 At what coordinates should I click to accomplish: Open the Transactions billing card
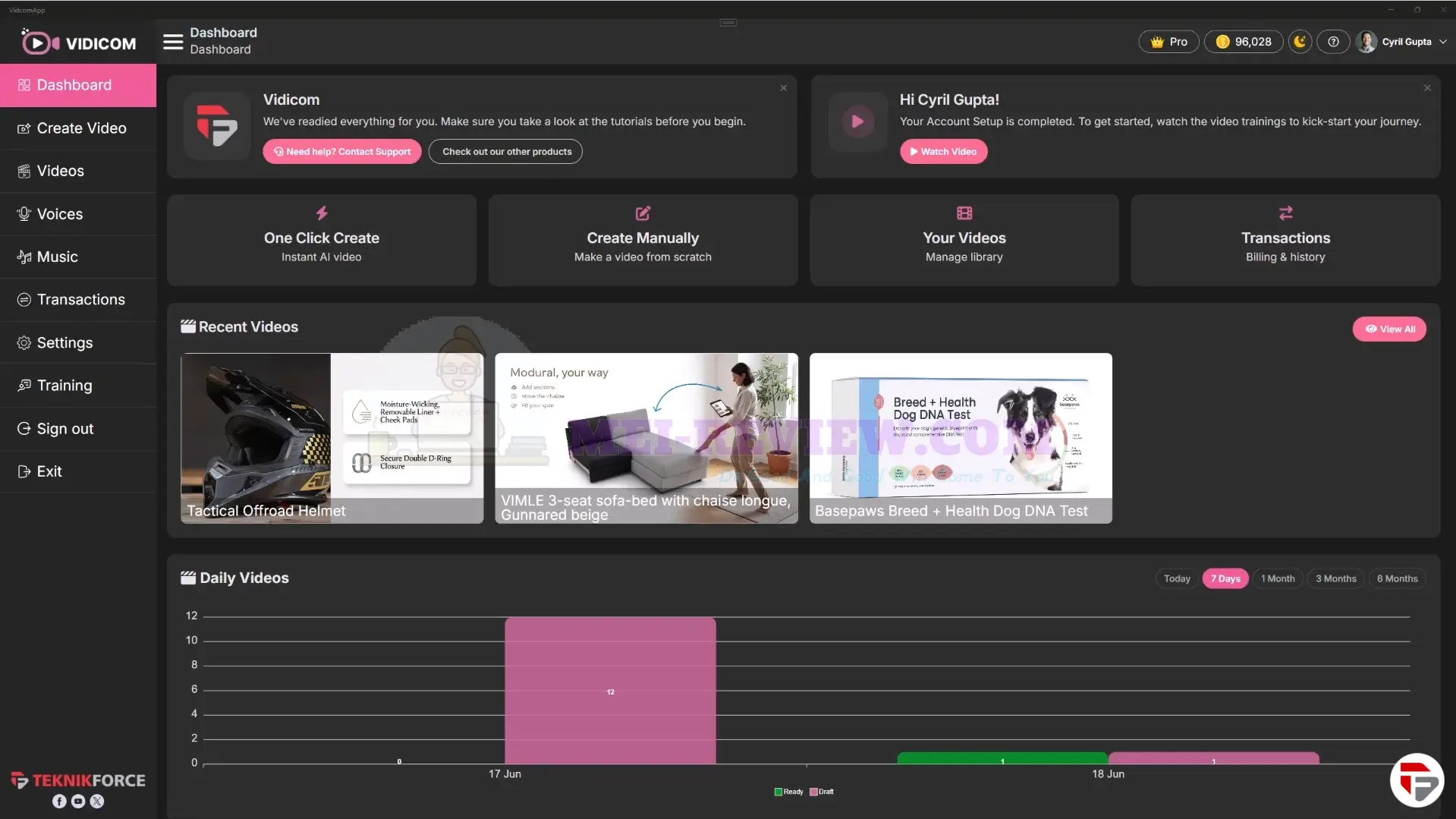1285,240
